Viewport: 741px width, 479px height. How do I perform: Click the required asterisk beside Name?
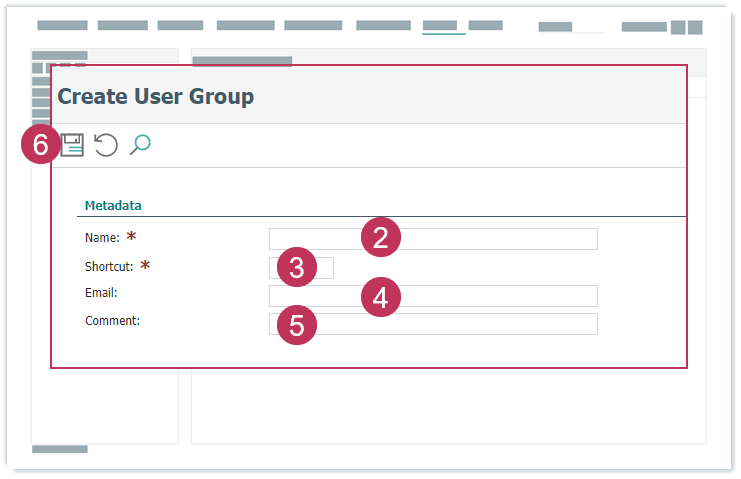[130, 237]
